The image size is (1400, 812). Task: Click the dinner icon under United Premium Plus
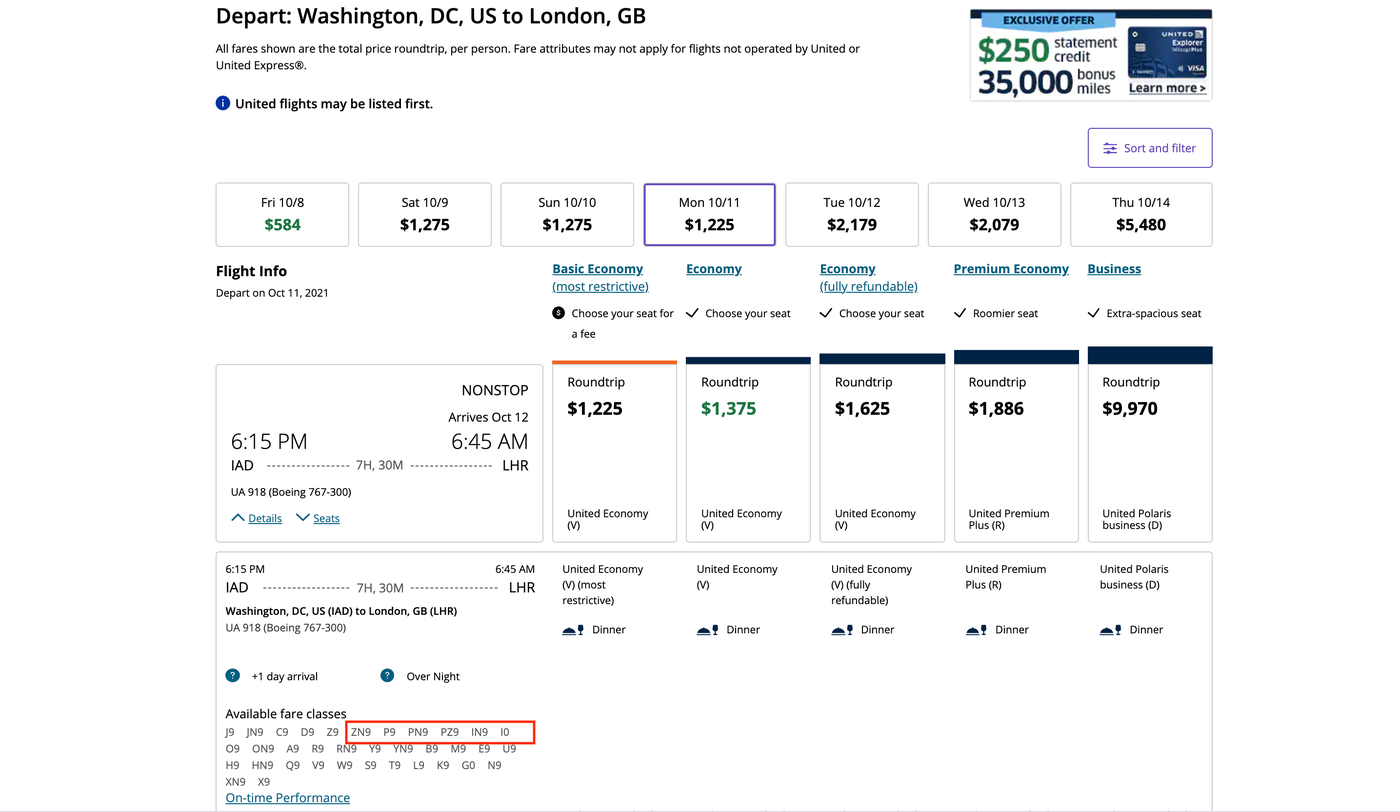pyautogui.click(x=976, y=630)
